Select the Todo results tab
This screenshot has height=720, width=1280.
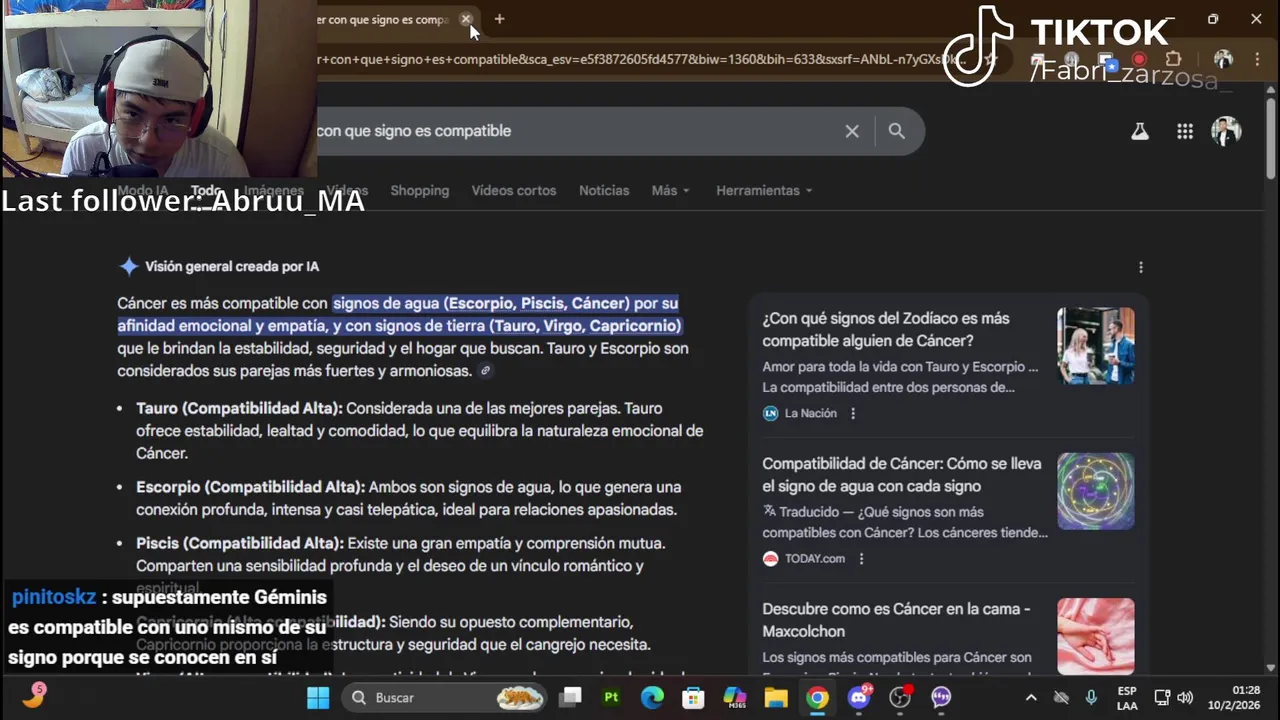pyautogui.click(x=207, y=191)
